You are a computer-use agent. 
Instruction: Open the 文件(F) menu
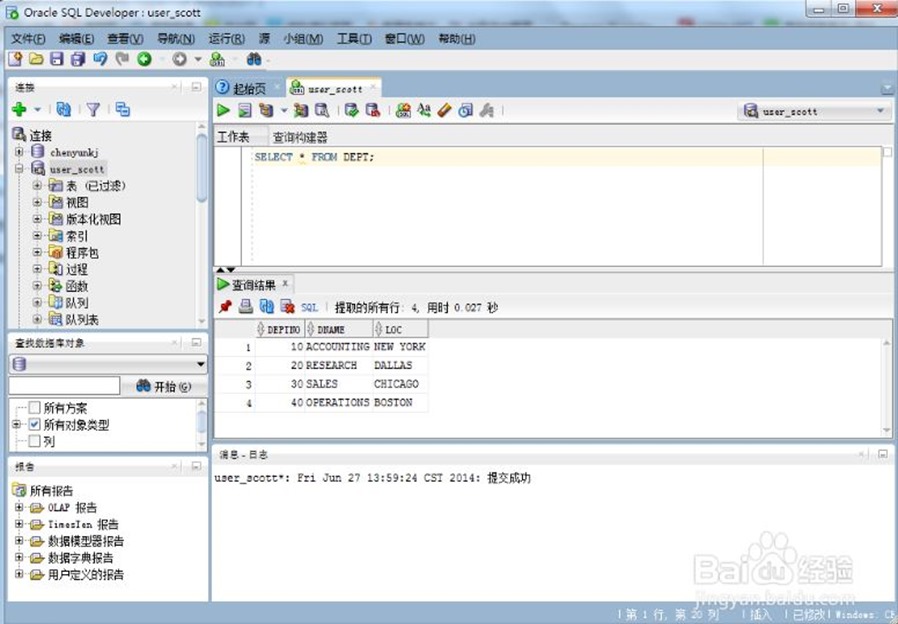point(28,39)
